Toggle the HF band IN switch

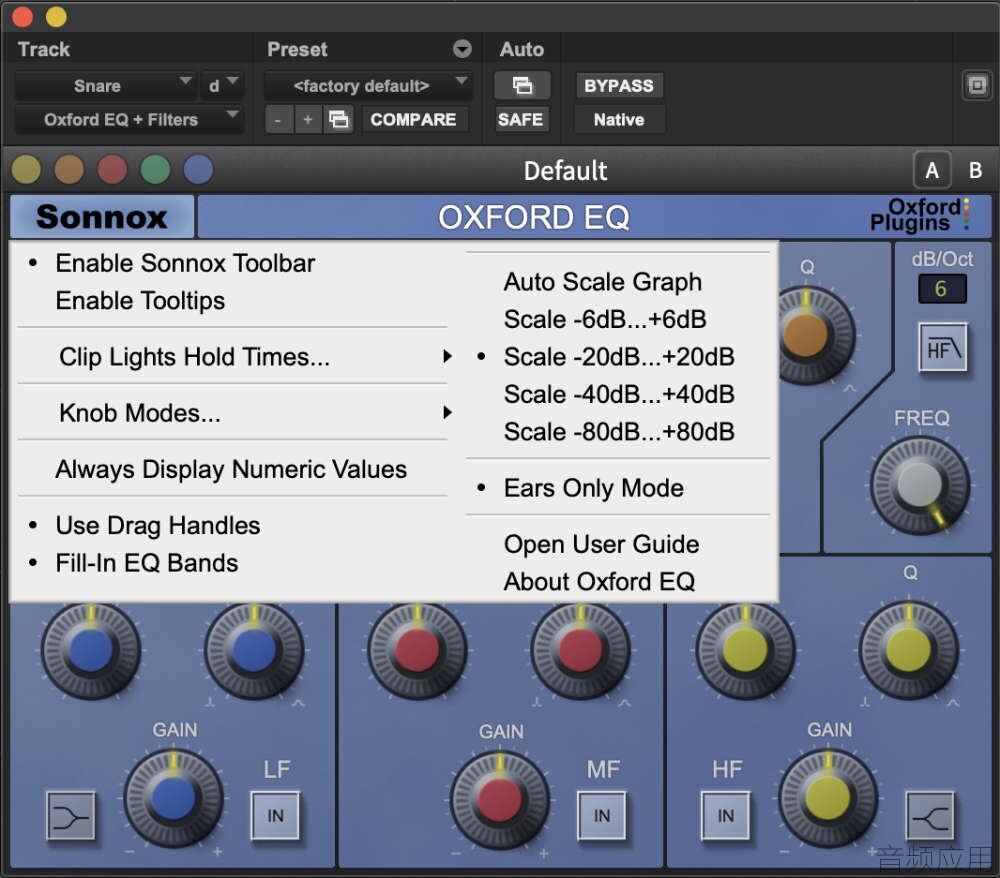pyautogui.click(x=725, y=816)
